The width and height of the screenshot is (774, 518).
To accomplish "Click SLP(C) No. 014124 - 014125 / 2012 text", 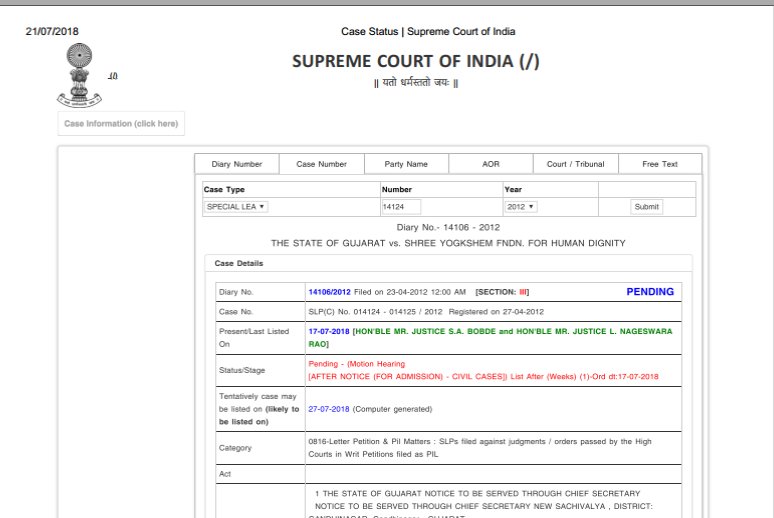I will pos(375,312).
